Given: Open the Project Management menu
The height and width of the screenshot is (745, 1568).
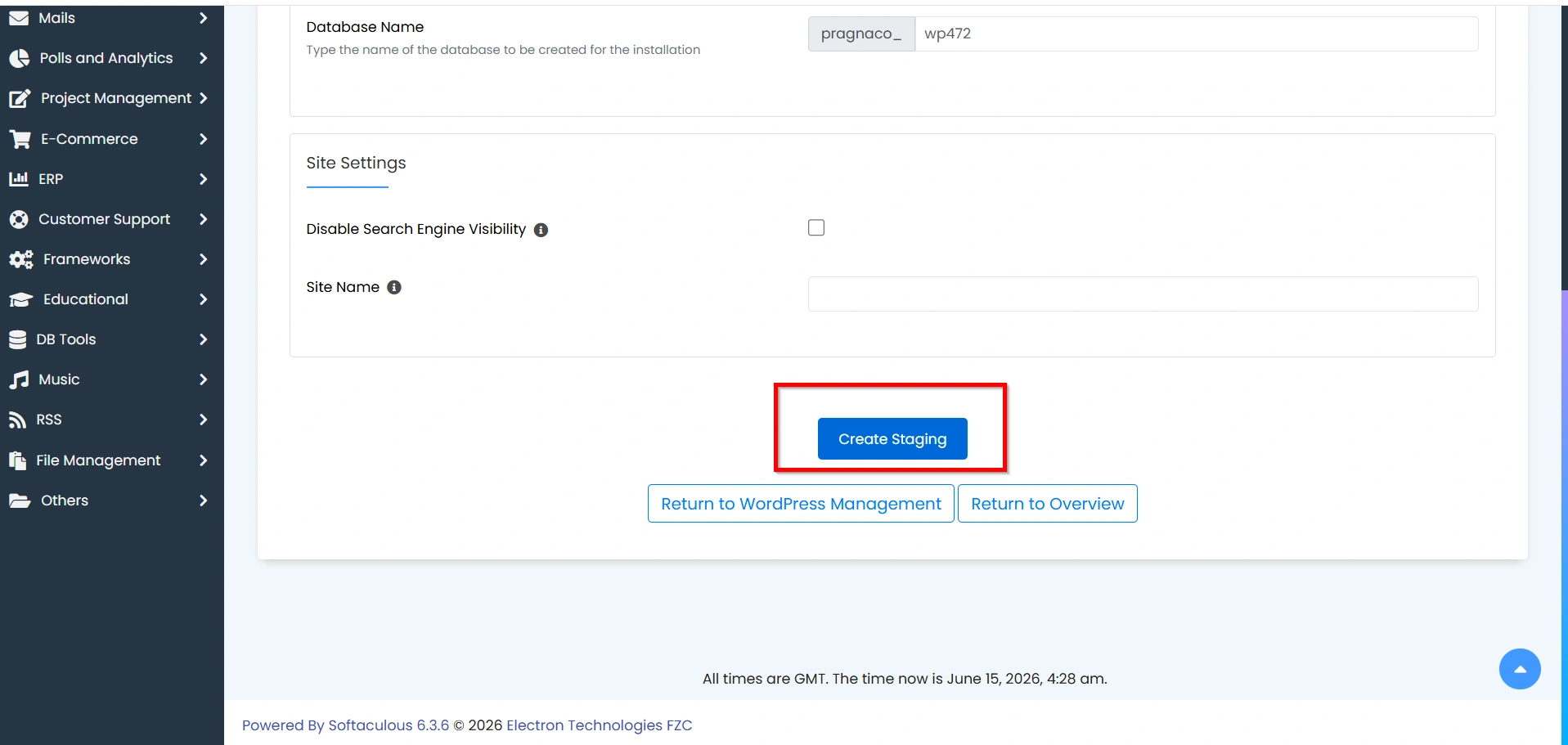Looking at the screenshot, I should pos(112,98).
